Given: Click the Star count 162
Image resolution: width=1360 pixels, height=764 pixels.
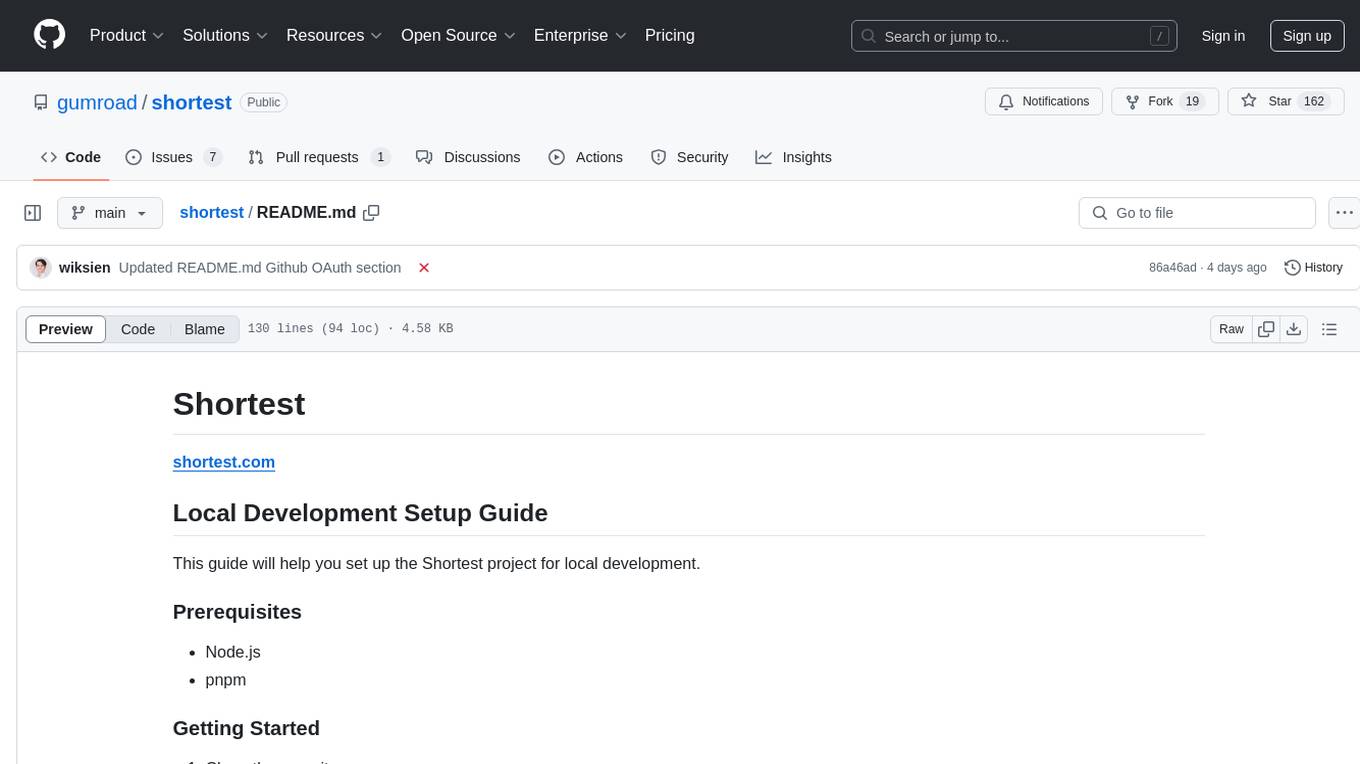Looking at the screenshot, I should point(1314,101).
